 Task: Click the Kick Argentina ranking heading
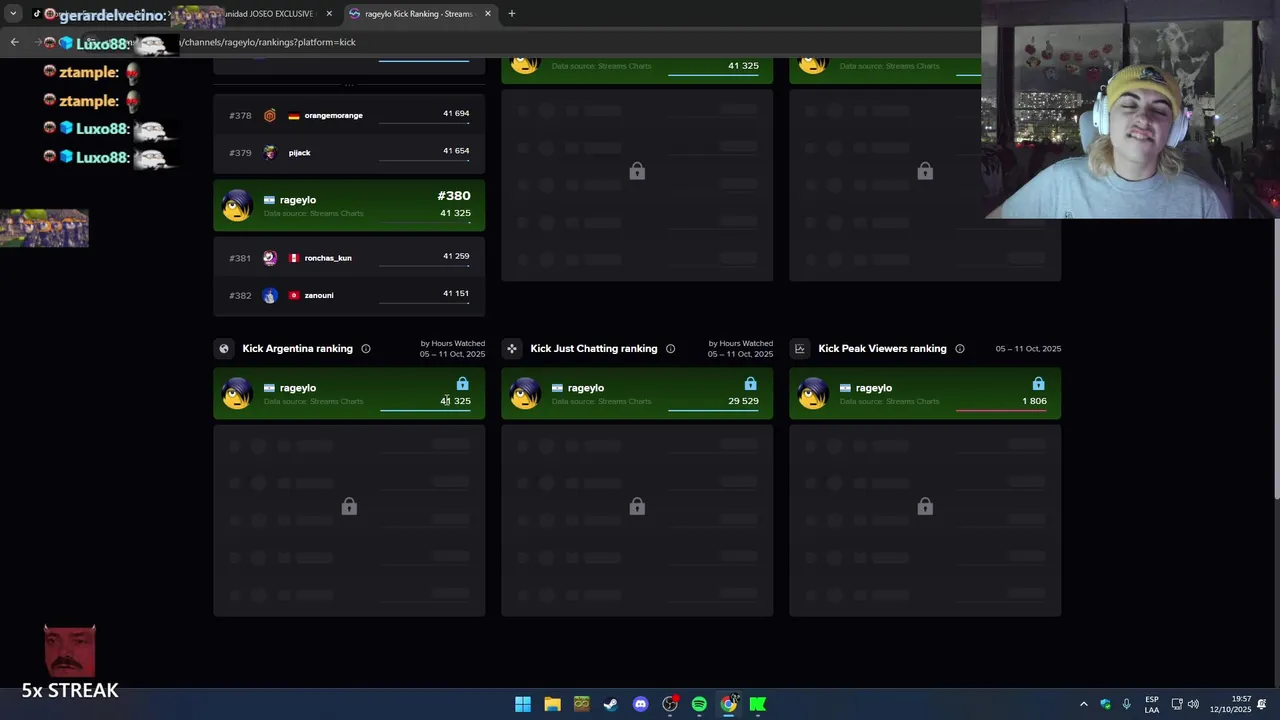(297, 348)
